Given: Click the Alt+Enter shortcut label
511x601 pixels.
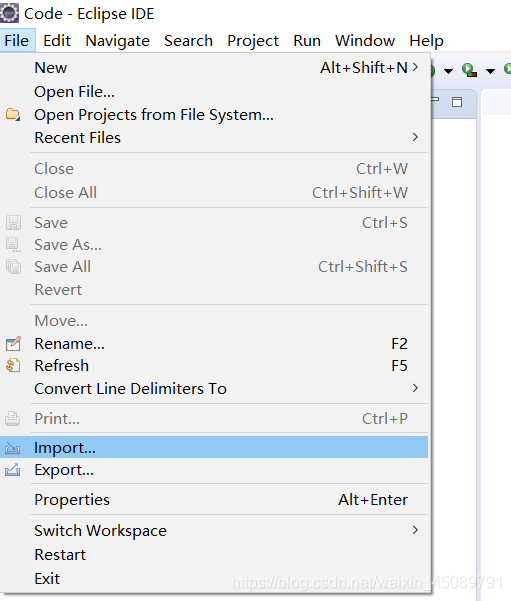Looking at the screenshot, I should click(x=373, y=500).
